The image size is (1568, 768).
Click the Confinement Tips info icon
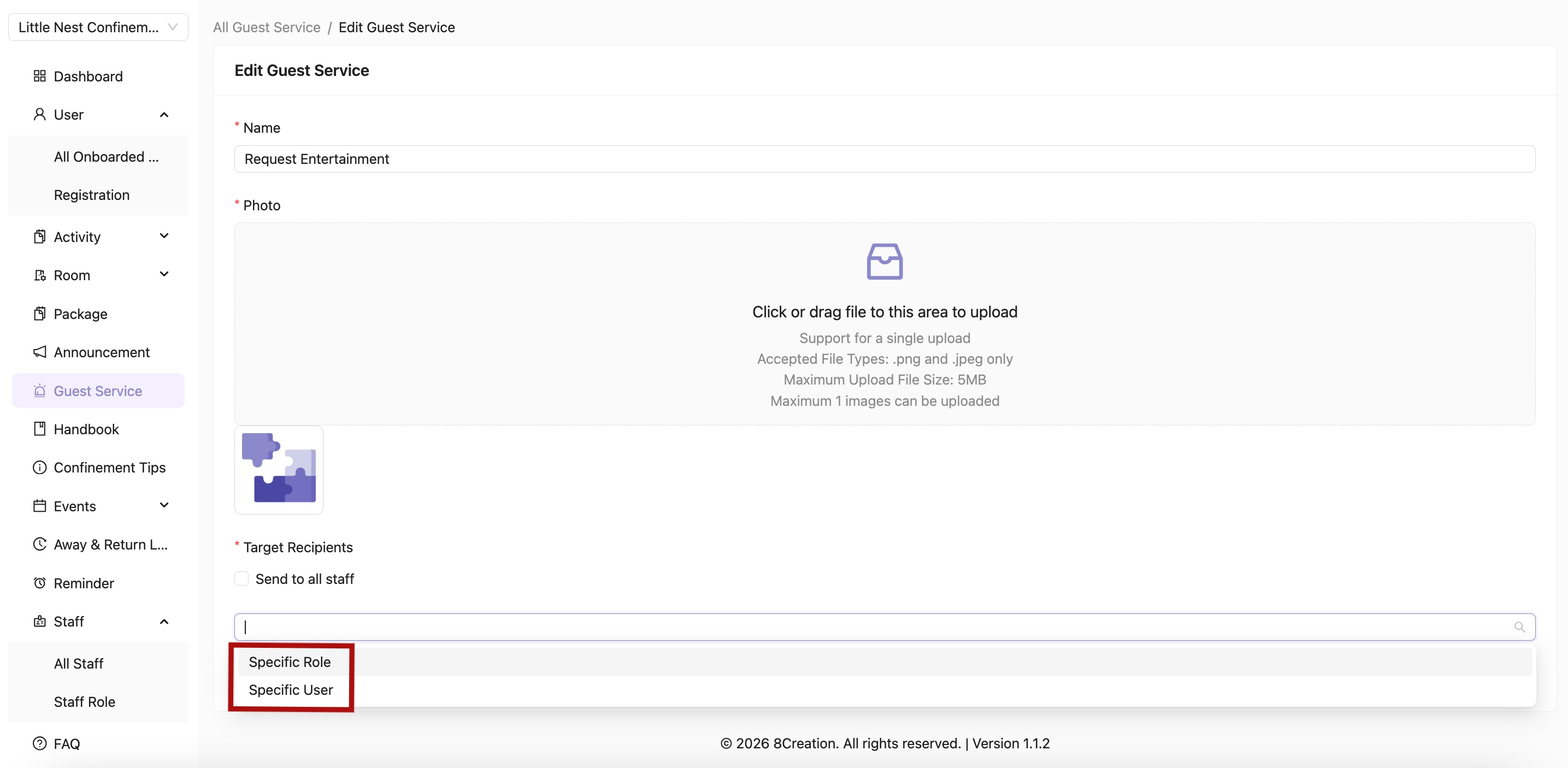tap(39, 468)
